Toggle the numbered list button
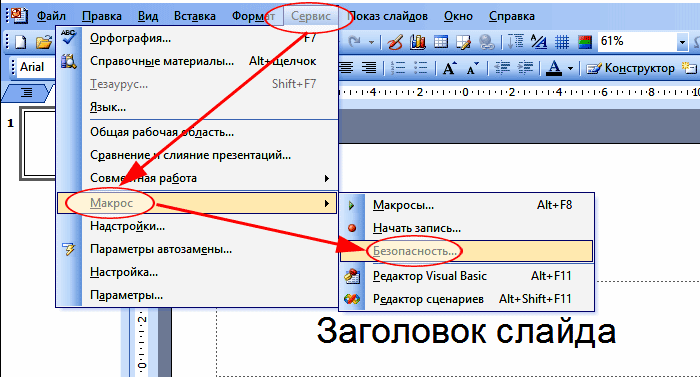700x377 pixels. point(397,68)
